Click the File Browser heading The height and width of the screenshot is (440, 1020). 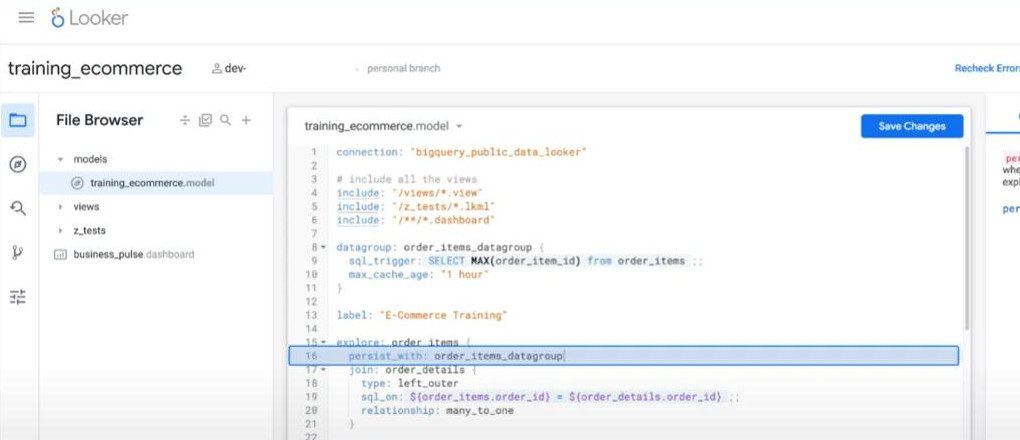[100, 120]
